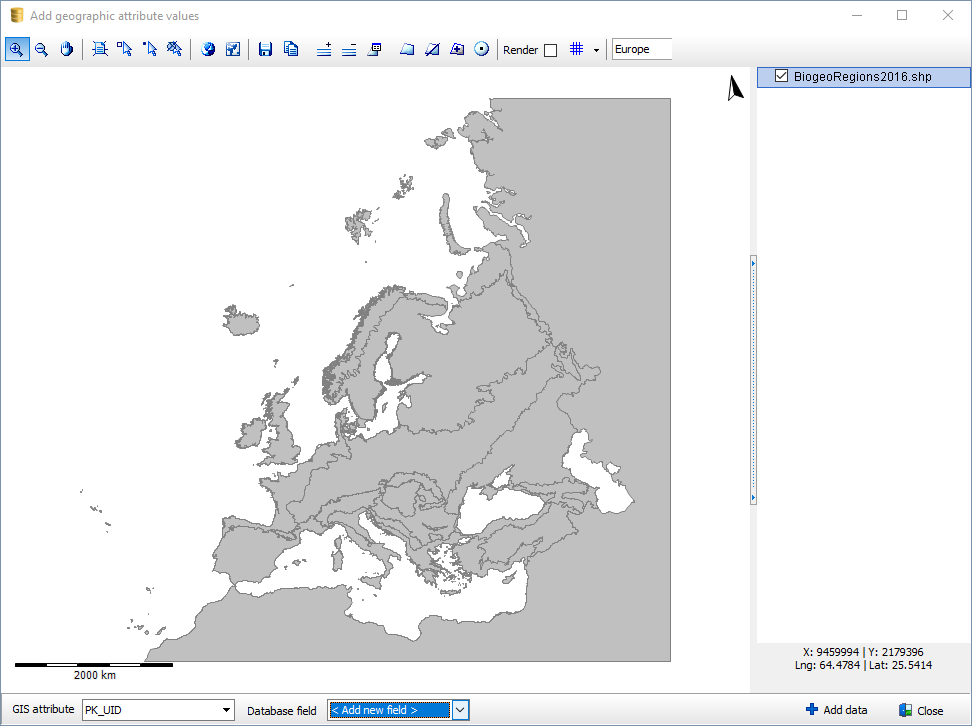The image size is (972, 726).
Task: Expand the Database field combo box
Action: (x=461, y=710)
